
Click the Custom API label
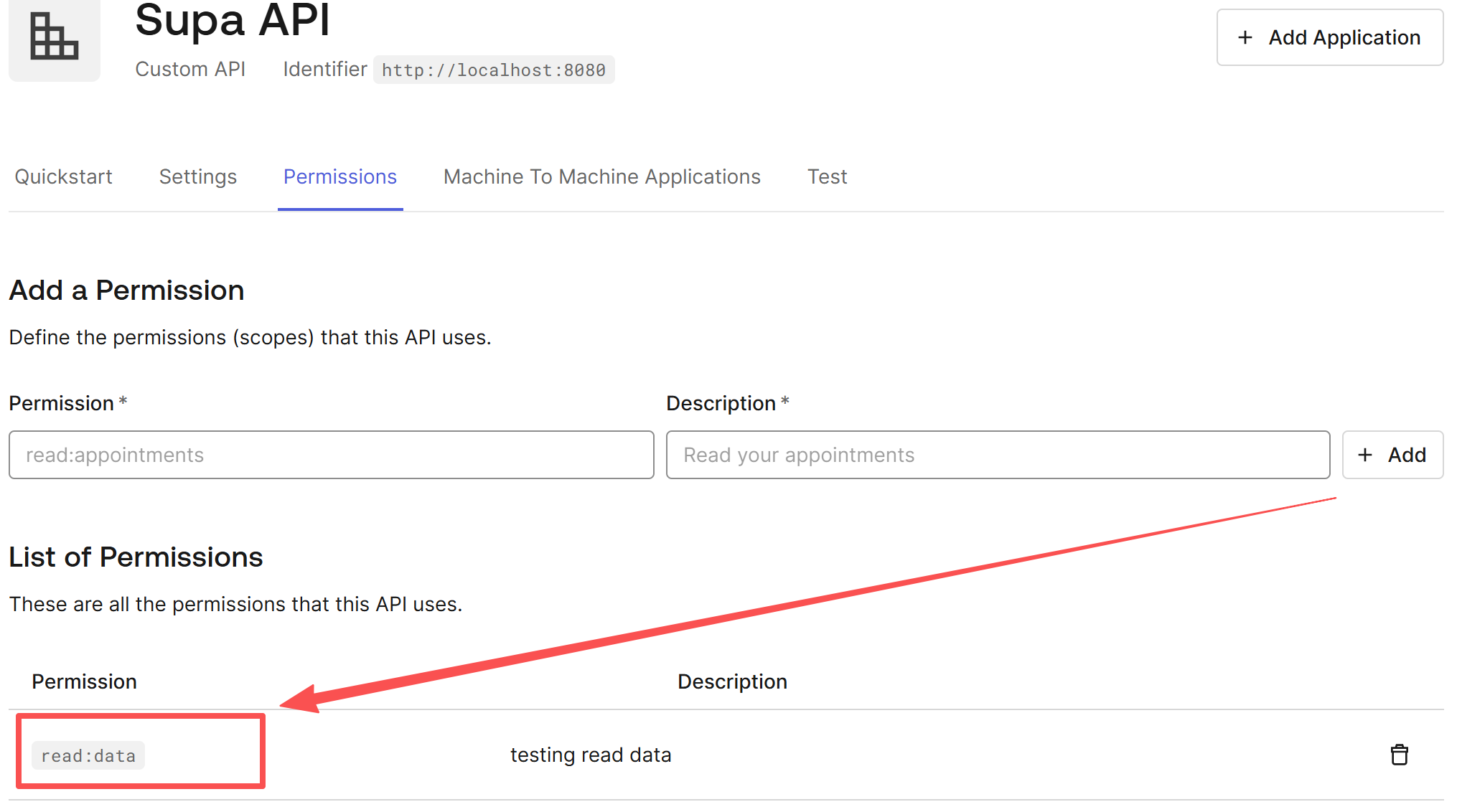[190, 69]
